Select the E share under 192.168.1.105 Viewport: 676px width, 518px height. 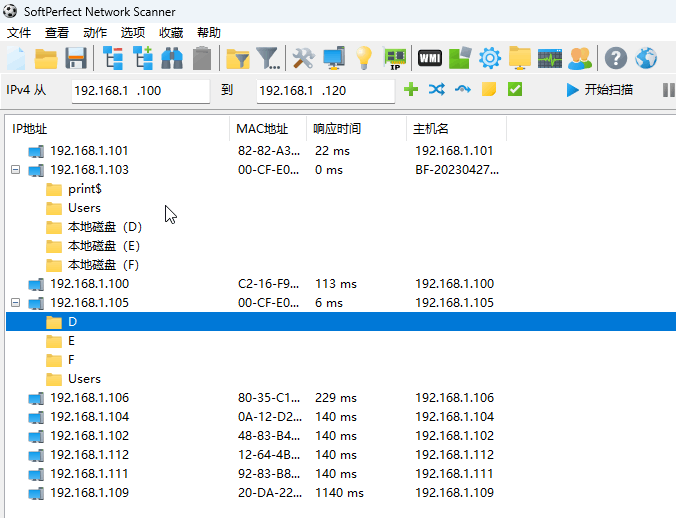(71, 341)
